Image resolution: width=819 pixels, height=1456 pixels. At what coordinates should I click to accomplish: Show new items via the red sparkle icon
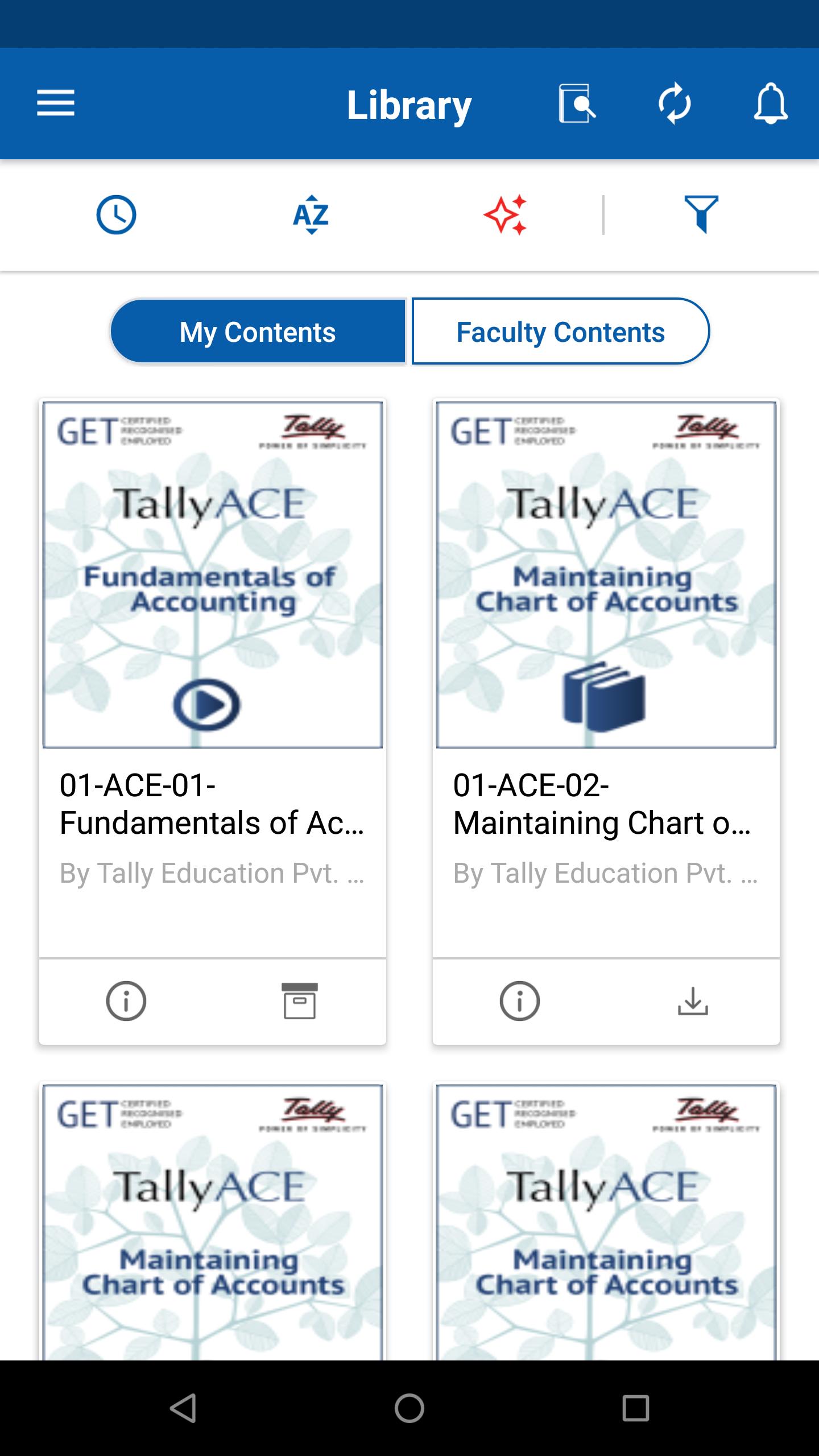pyautogui.click(x=506, y=215)
